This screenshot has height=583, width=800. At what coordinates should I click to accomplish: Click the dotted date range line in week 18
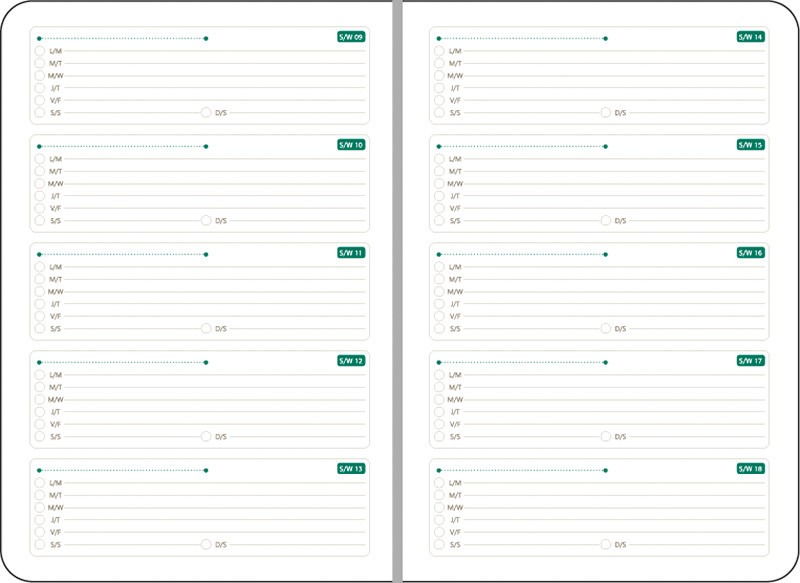coord(522,470)
